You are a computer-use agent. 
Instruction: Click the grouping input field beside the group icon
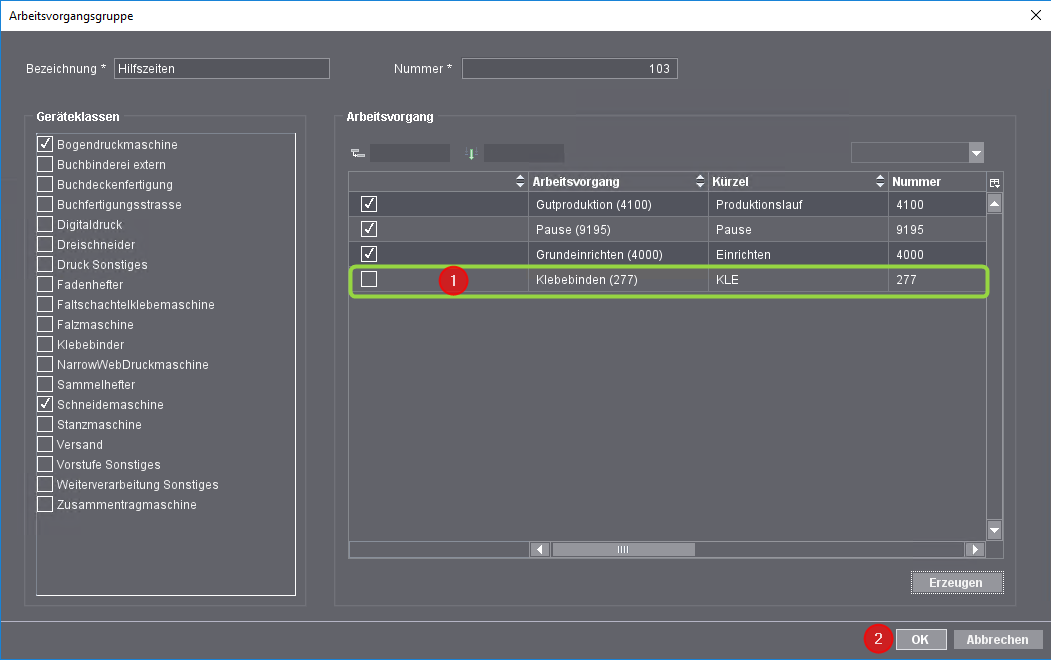point(410,153)
